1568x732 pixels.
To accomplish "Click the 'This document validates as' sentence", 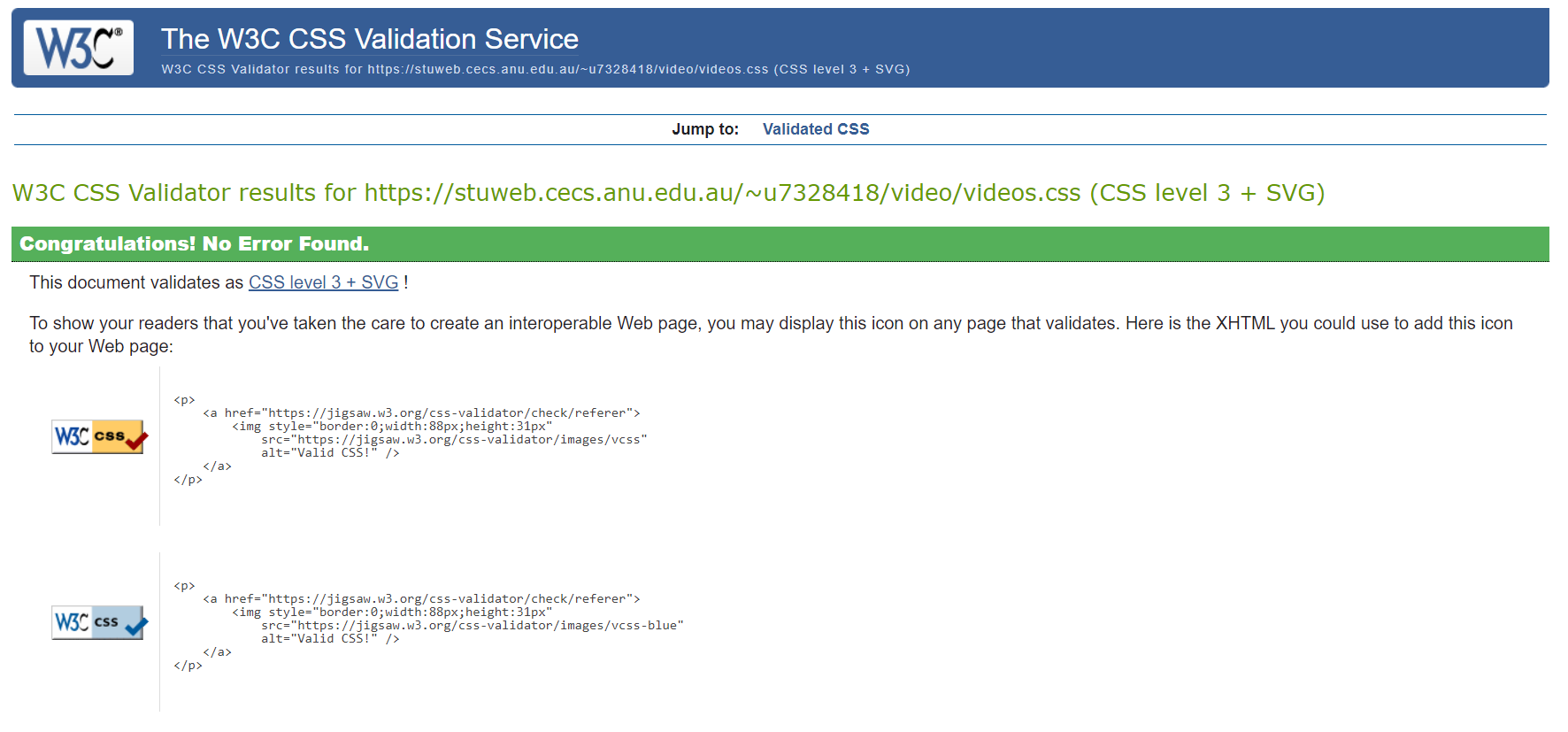I will 219,282.
